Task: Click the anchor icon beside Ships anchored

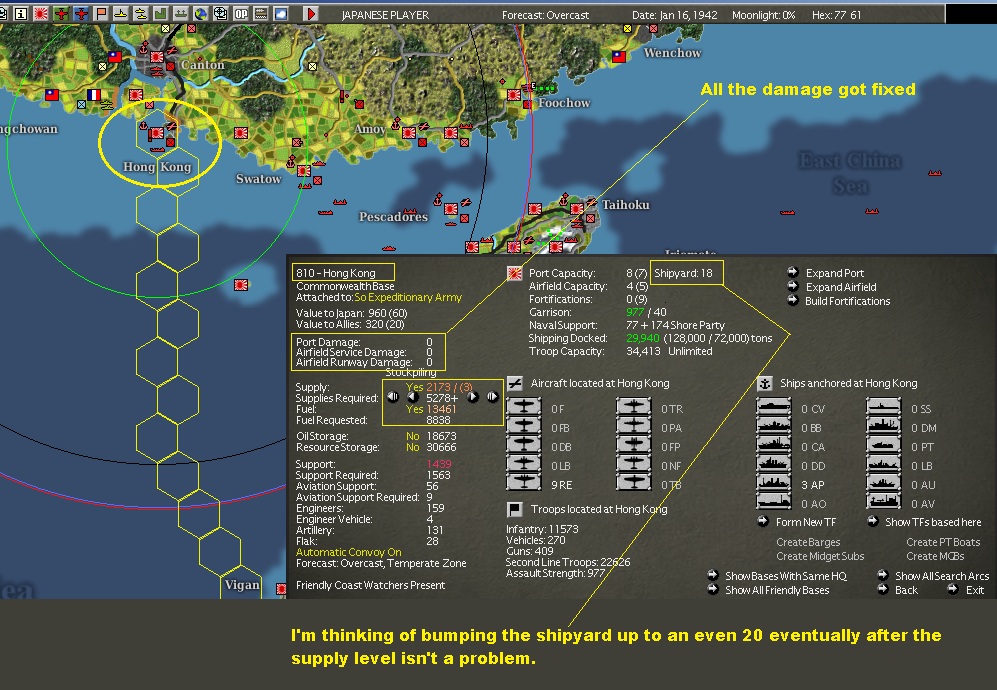Action: pyautogui.click(x=765, y=383)
